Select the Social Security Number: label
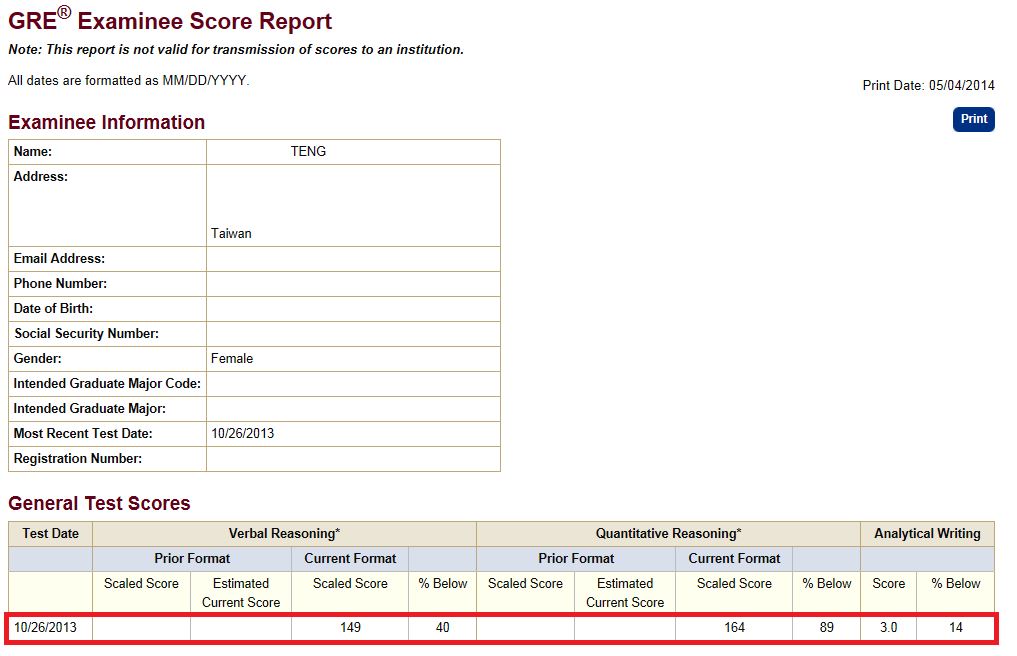Viewport: 1017px width, 656px height. point(86,334)
